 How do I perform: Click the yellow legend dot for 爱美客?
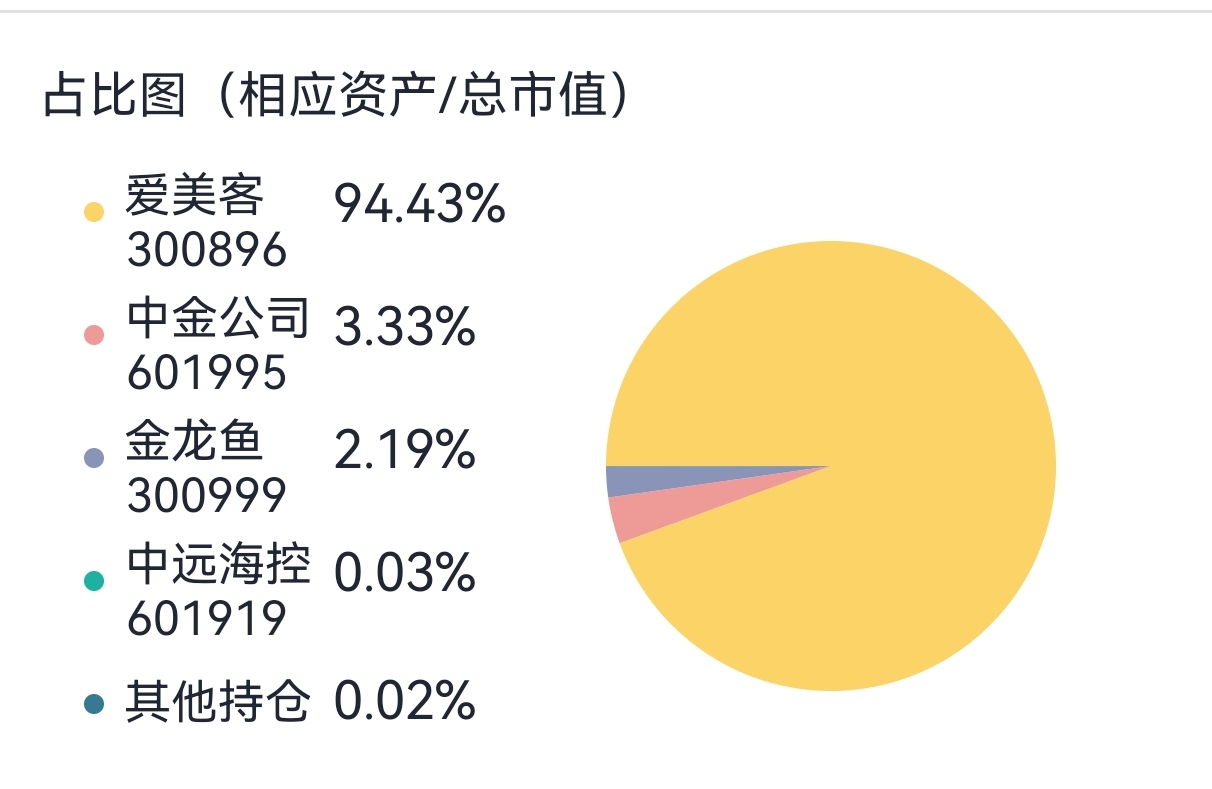click(94, 211)
